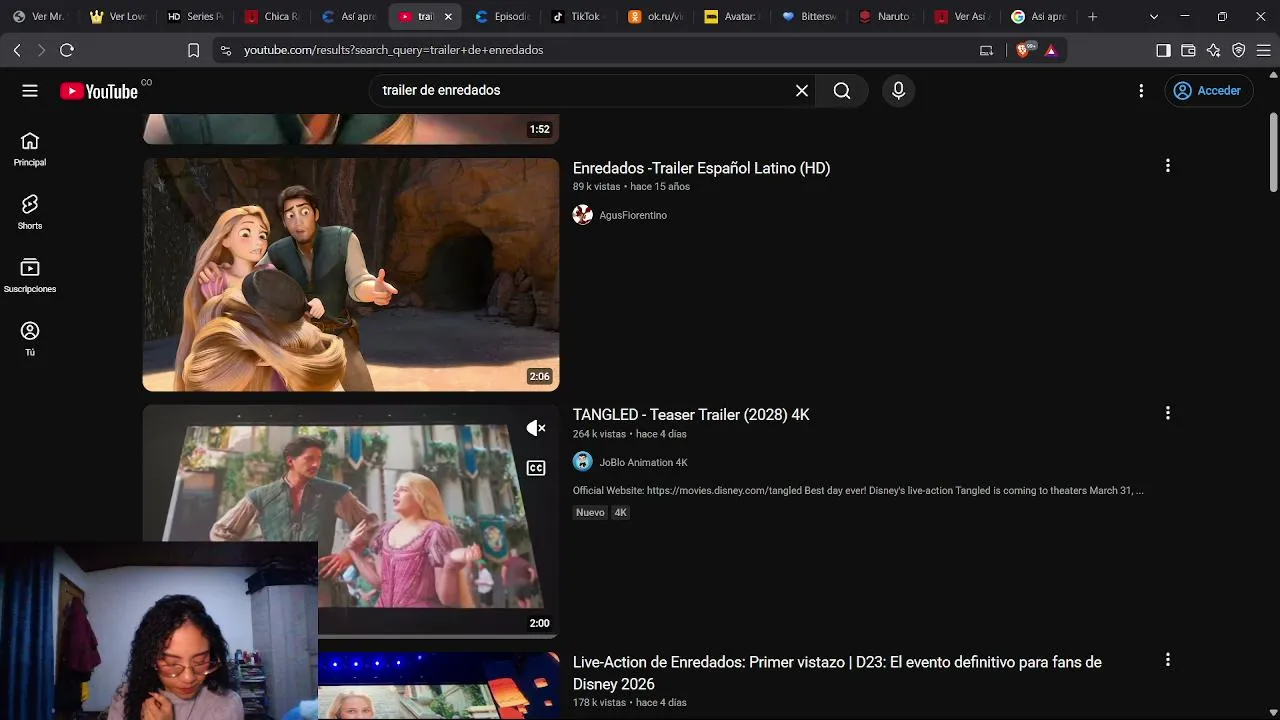
Task: Switch to the Episodi tab
Action: [x=503, y=17]
